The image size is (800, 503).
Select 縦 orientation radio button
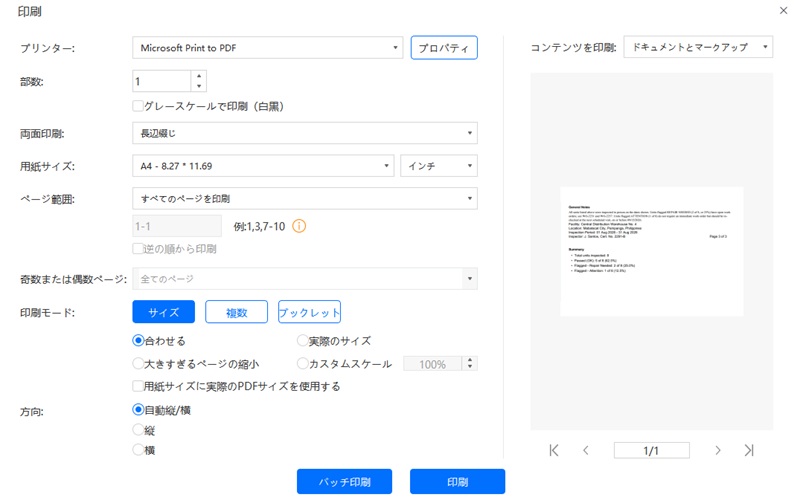138,430
